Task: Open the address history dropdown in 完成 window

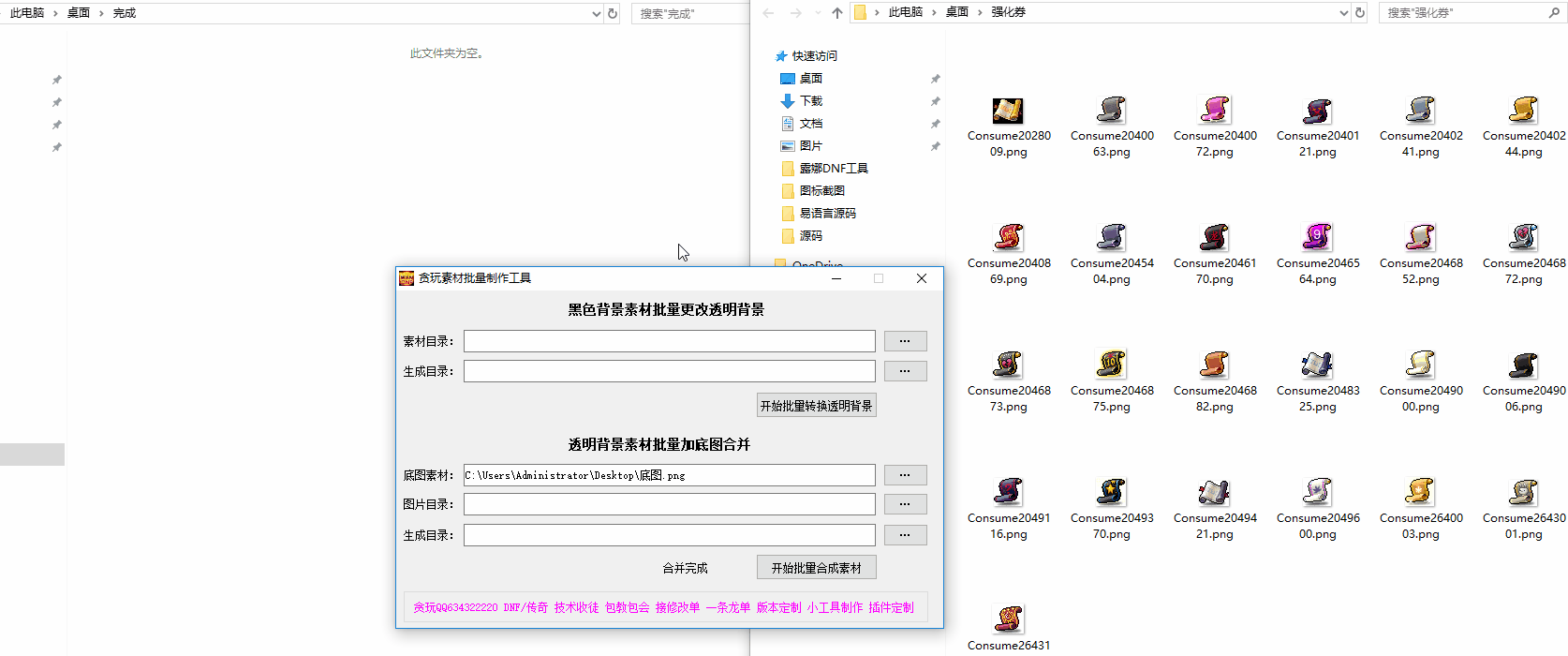Action: pyautogui.click(x=597, y=13)
